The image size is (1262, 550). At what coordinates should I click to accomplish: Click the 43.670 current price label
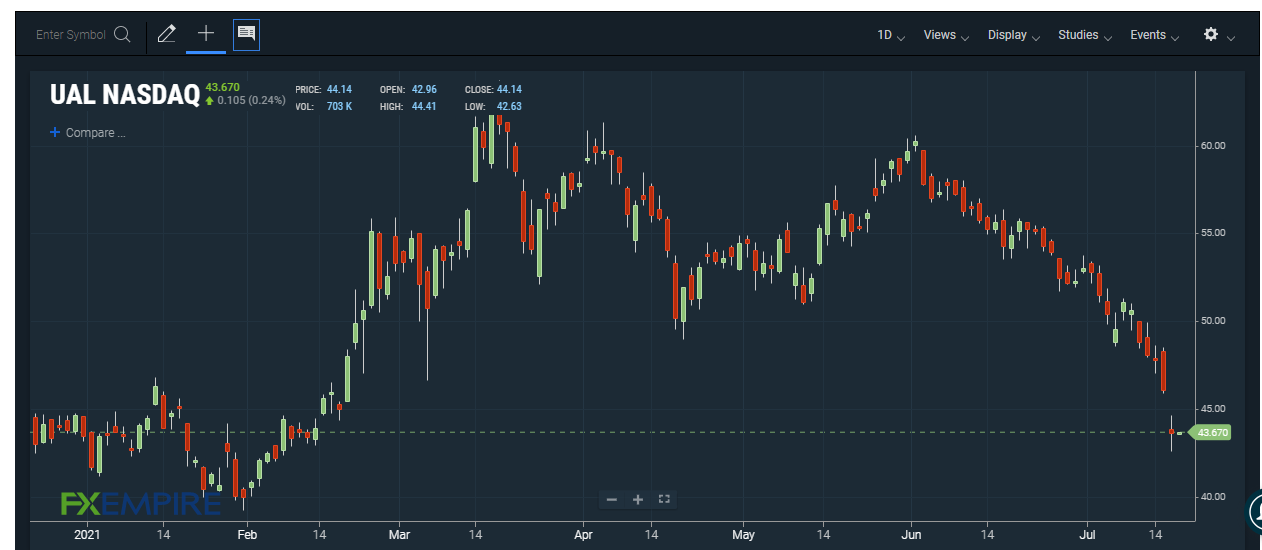tap(1212, 433)
